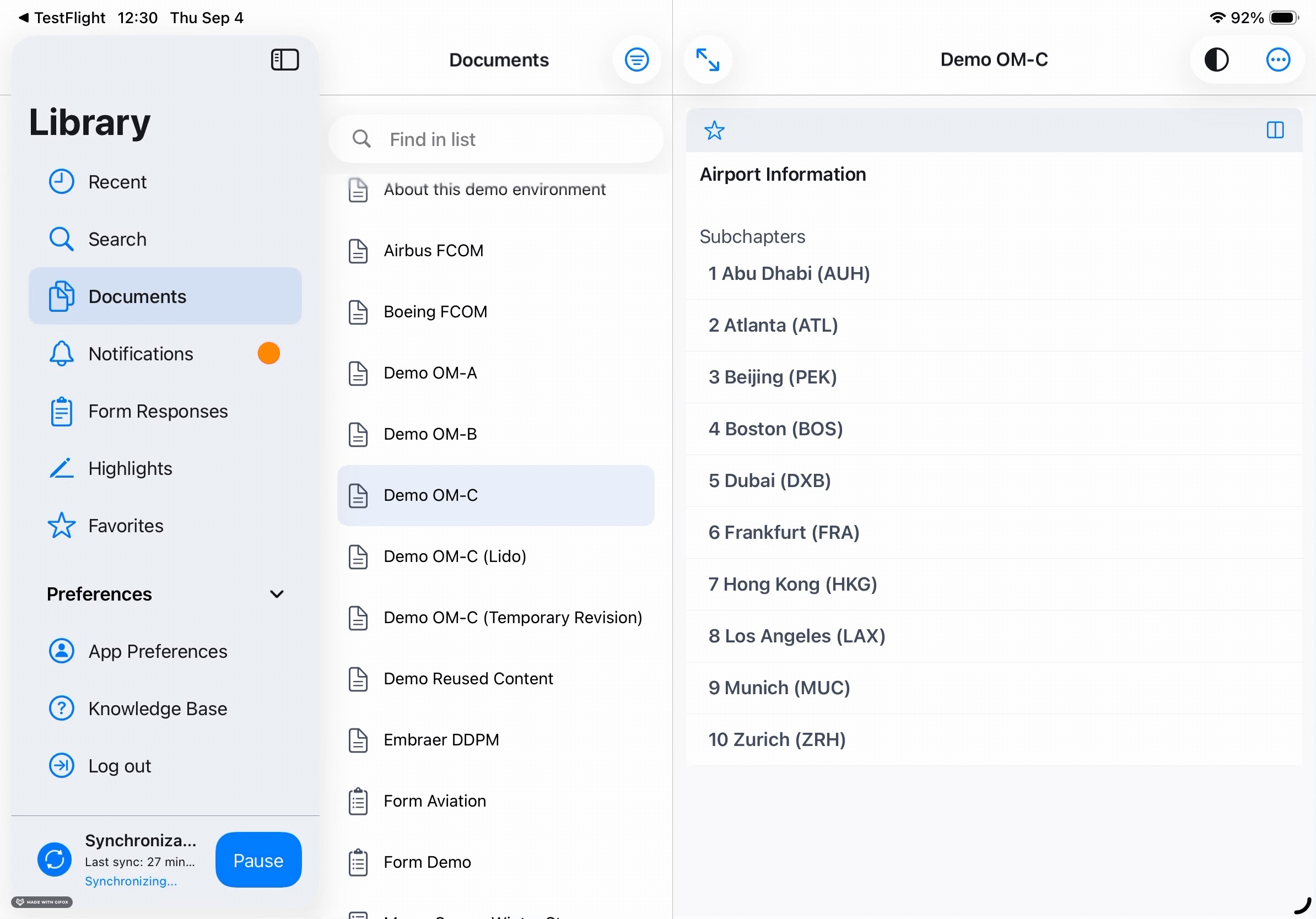Select Form Responses clipboard icon

coord(61,412)
